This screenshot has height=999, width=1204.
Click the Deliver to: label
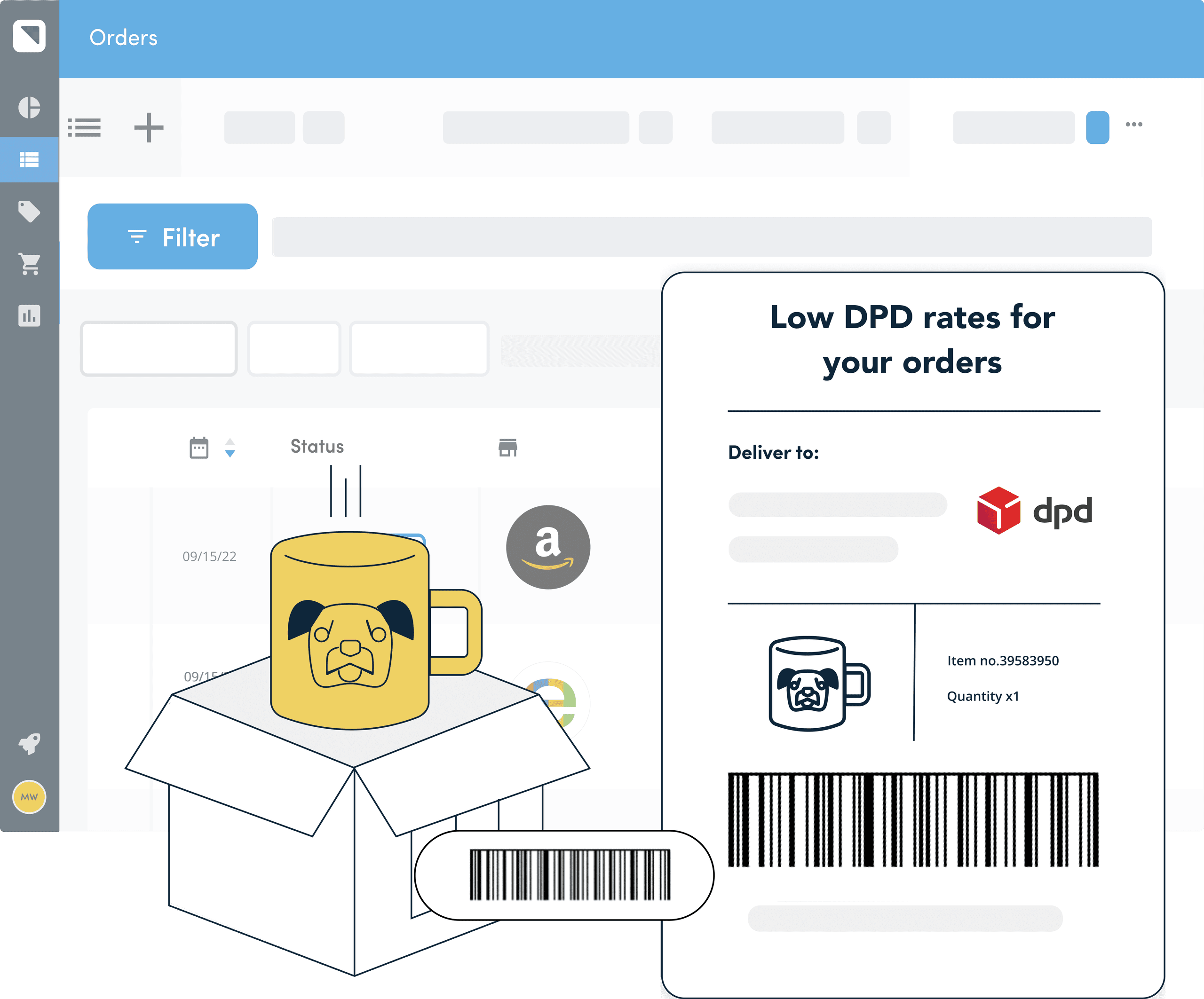(x=773, y=453)
